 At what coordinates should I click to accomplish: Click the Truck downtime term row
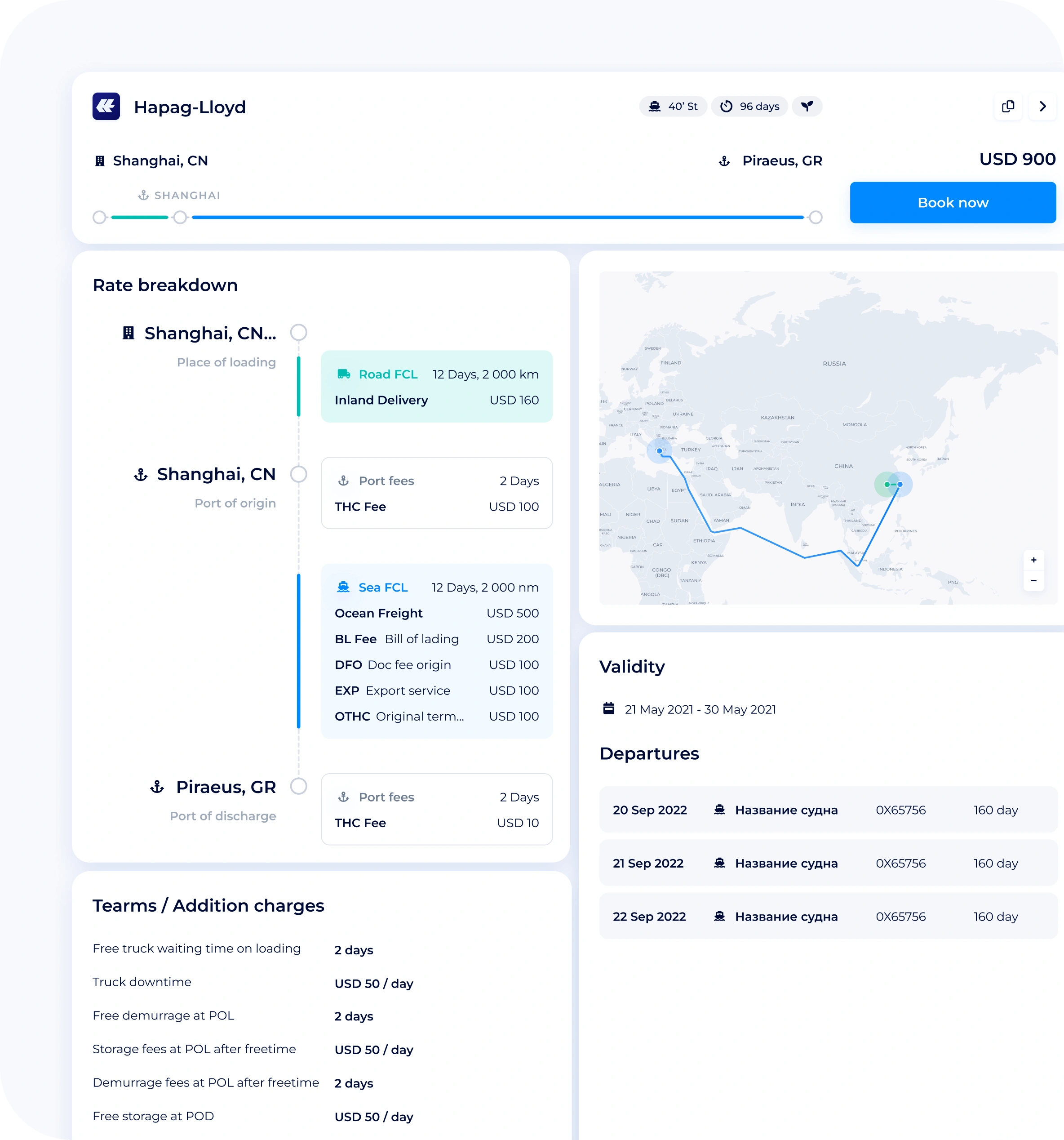(253, 983)
